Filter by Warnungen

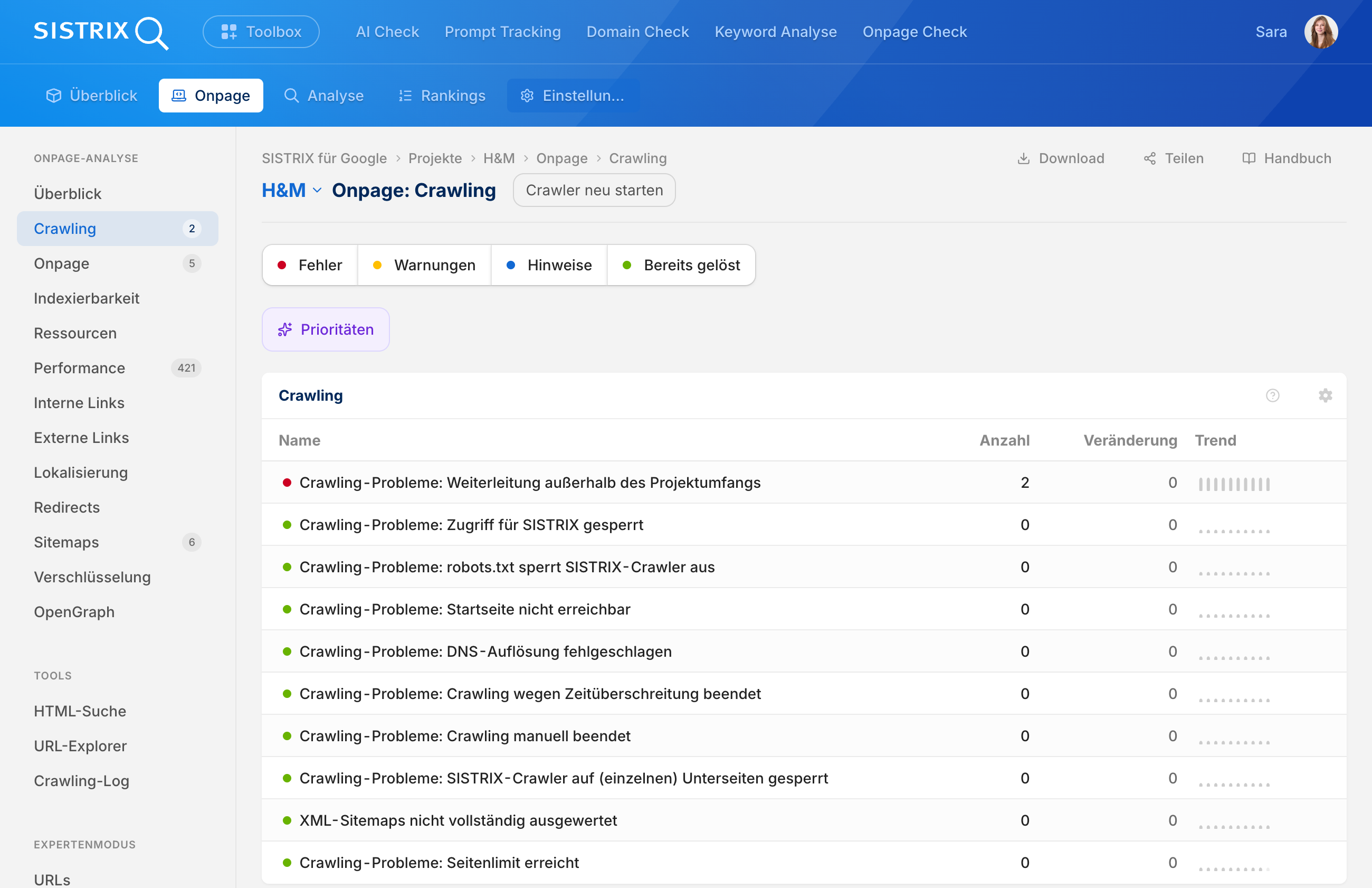pyautogui.click(x=425, y=265)
